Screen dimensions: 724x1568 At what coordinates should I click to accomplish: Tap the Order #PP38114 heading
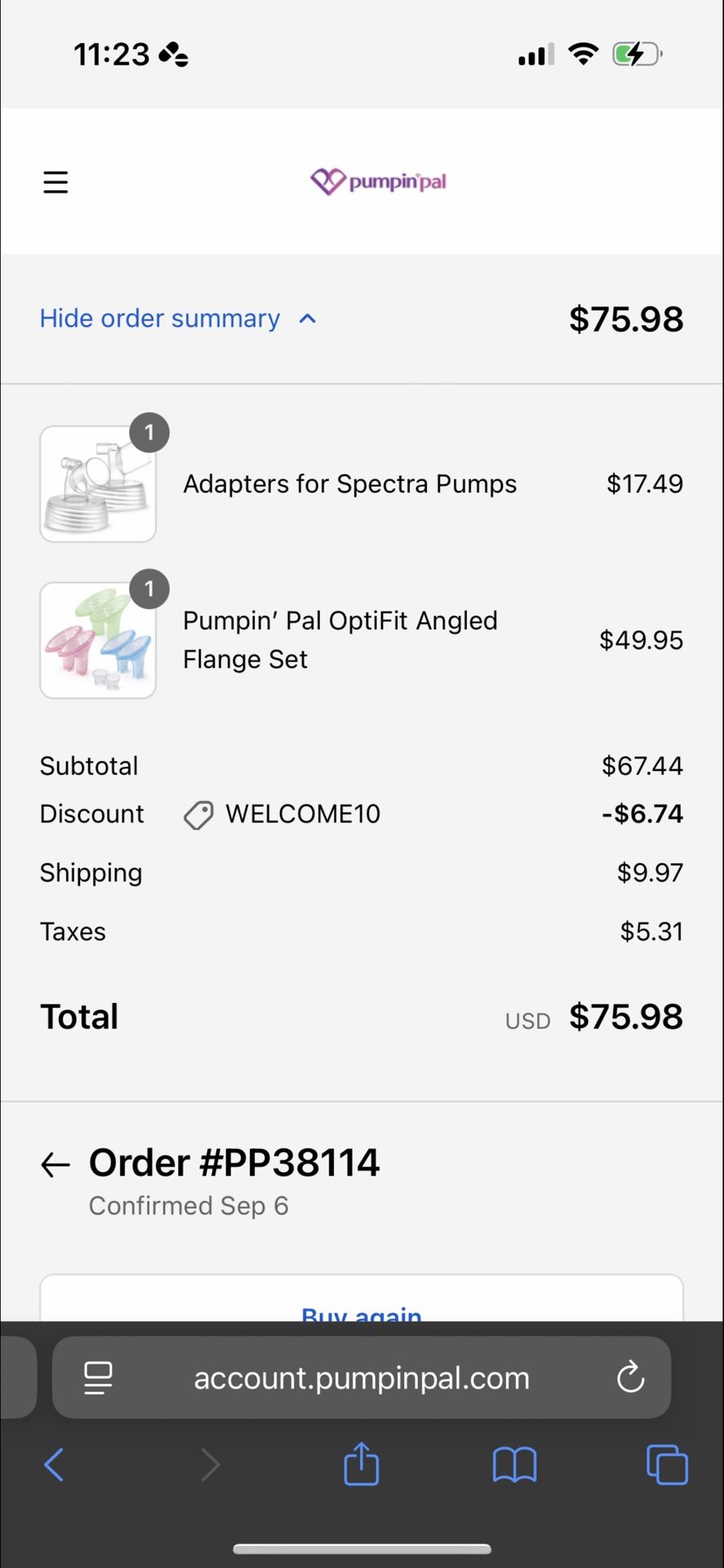234,1163
